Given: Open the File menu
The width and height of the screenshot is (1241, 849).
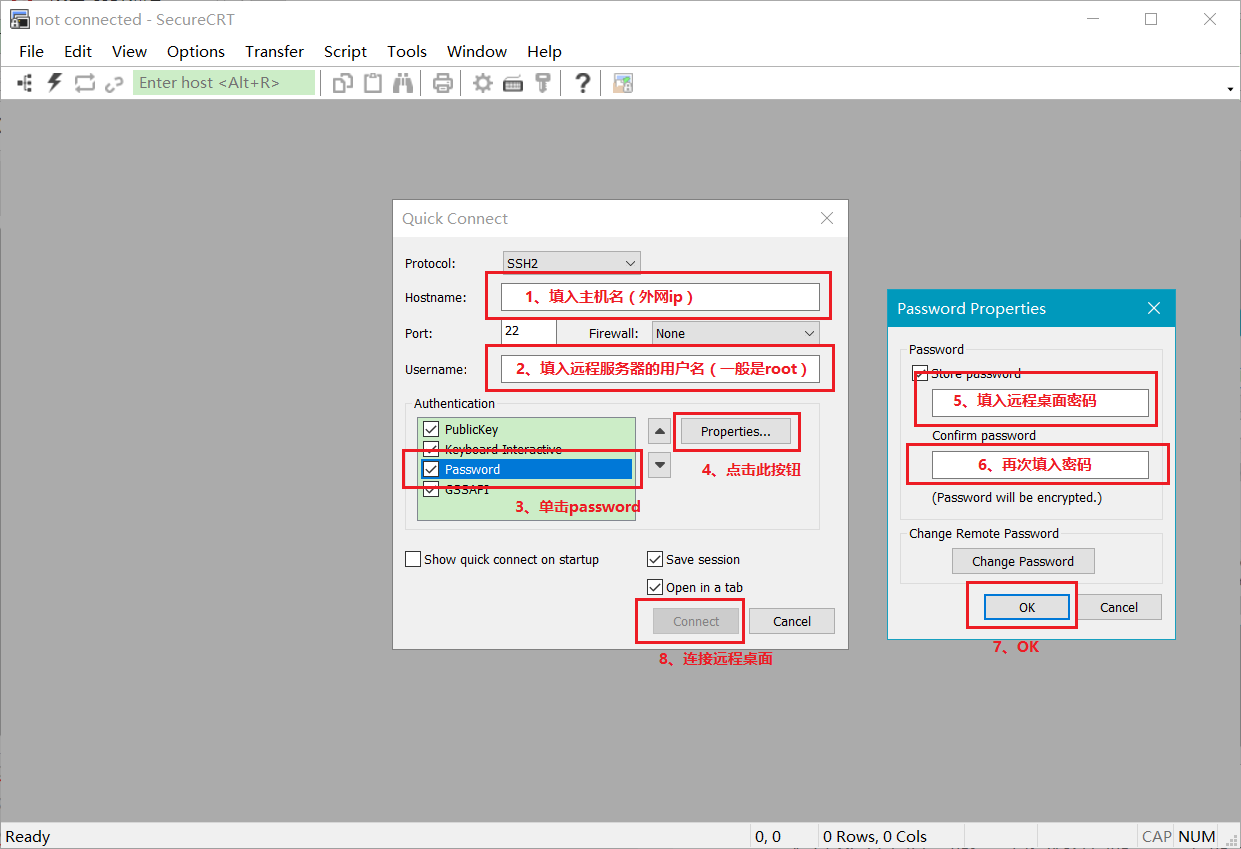Looking at the screenshot, I should 31,51.
